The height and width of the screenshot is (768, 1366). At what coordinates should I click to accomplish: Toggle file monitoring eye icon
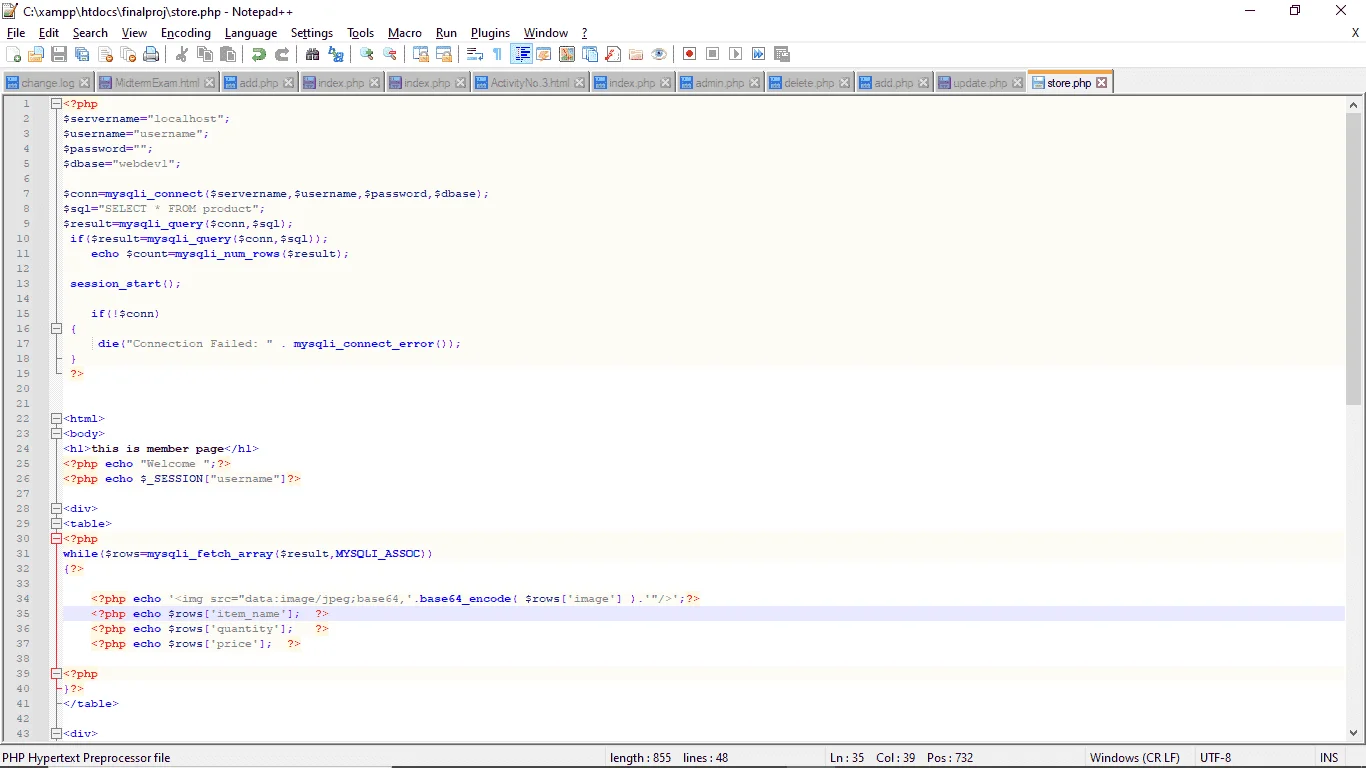(x=659, y=54)
